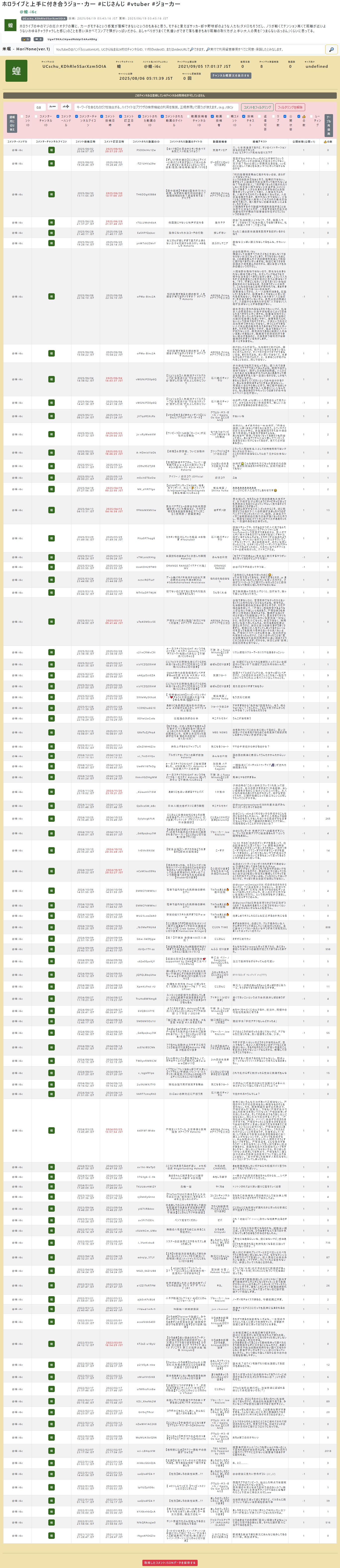The width and height of the screenshot is (340, 1568).
Task: Click the thumbs-up count badge under description
Action: (x=26, y=39)
